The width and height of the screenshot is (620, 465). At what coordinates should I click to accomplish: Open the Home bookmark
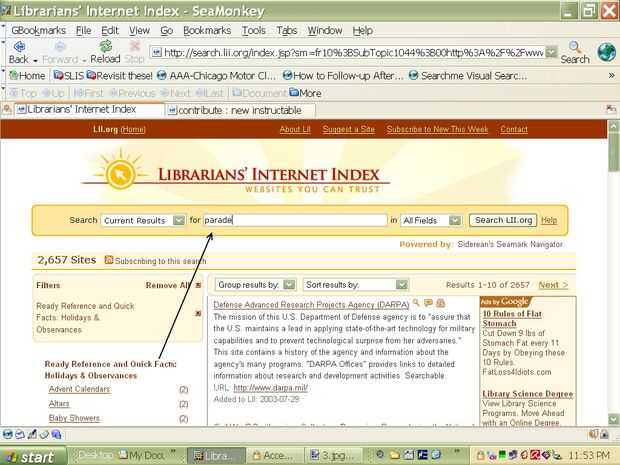tap(27, 76)
